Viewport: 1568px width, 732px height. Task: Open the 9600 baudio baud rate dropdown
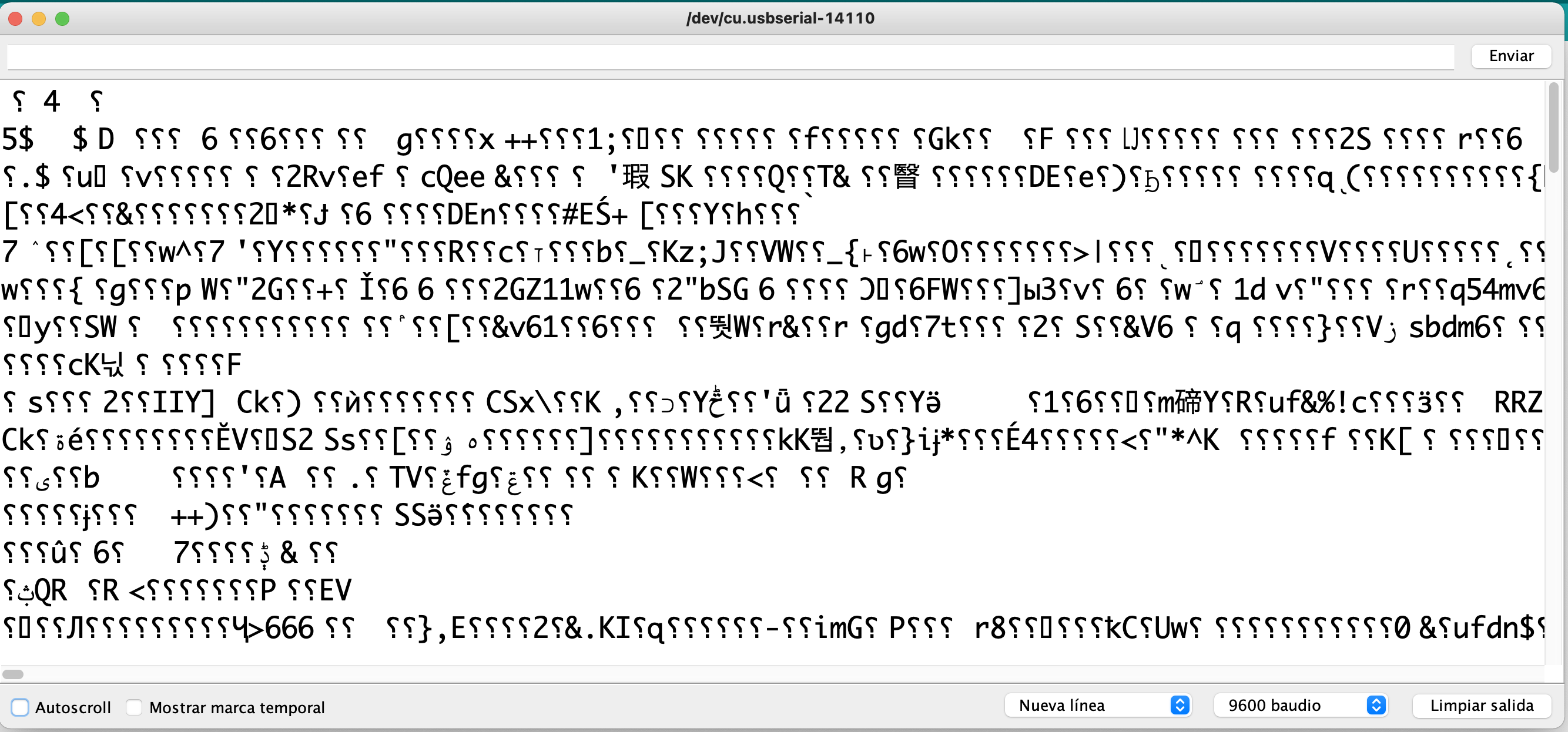[x=1301, y=705]
